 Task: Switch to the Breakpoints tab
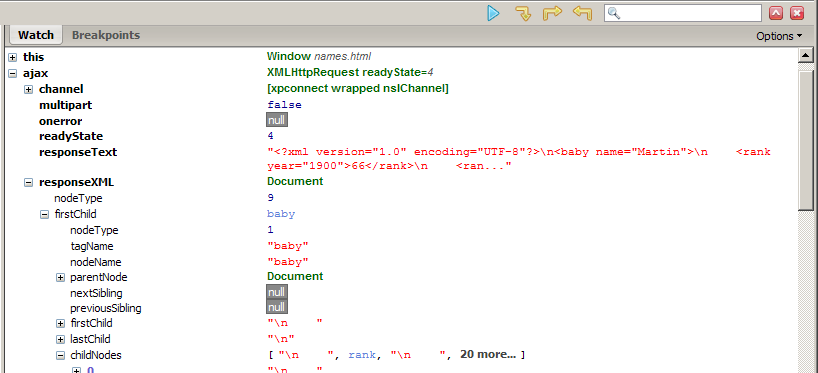(x=106, y=35)
